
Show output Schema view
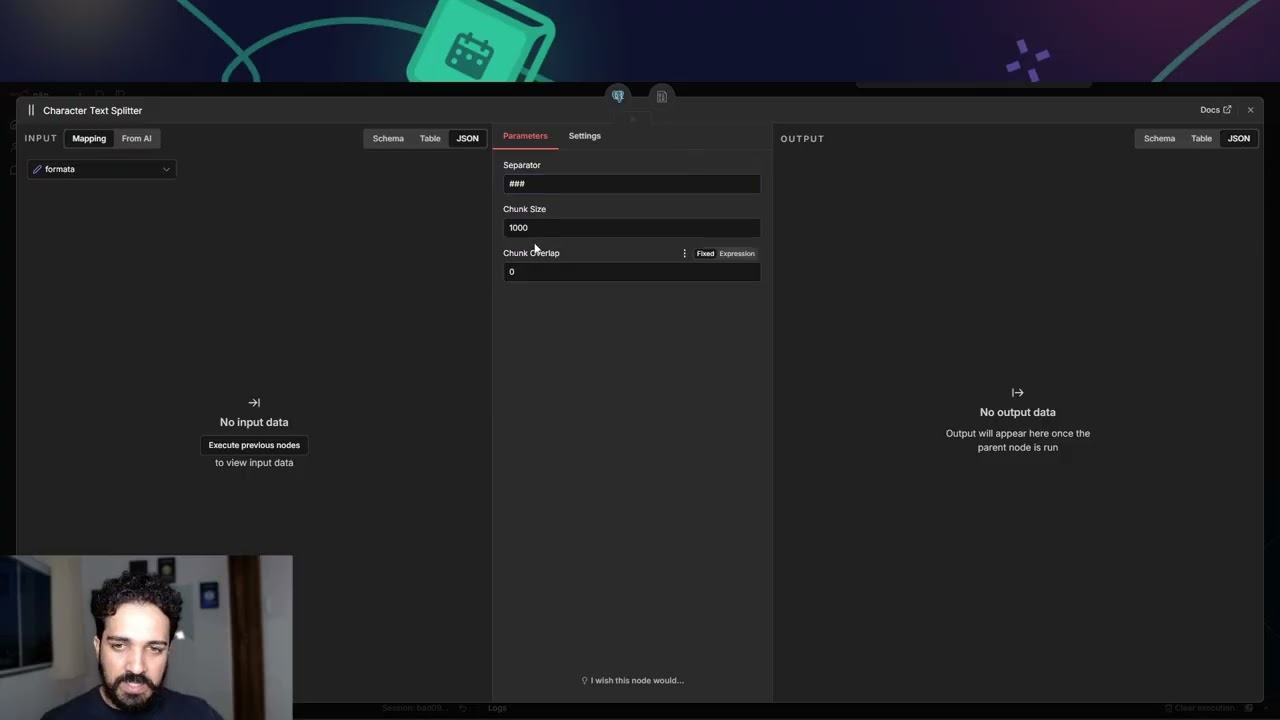[1159, 139]
